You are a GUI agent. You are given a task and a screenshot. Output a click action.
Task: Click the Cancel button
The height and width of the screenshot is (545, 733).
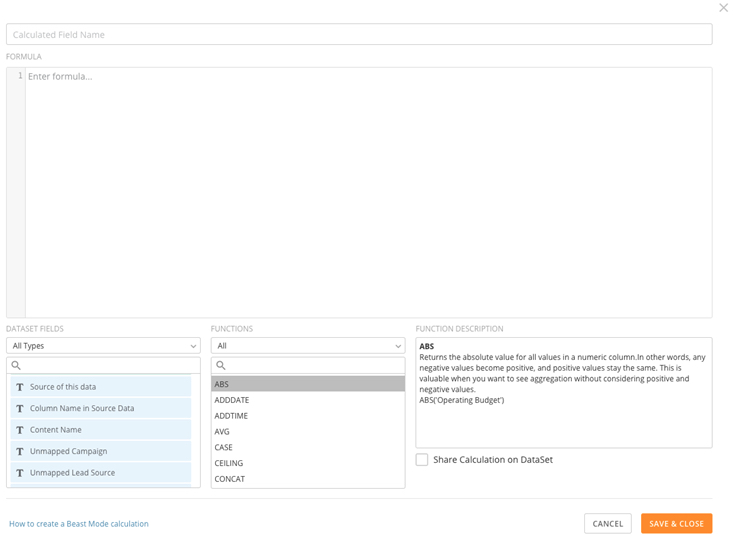[x=607, y=524]
